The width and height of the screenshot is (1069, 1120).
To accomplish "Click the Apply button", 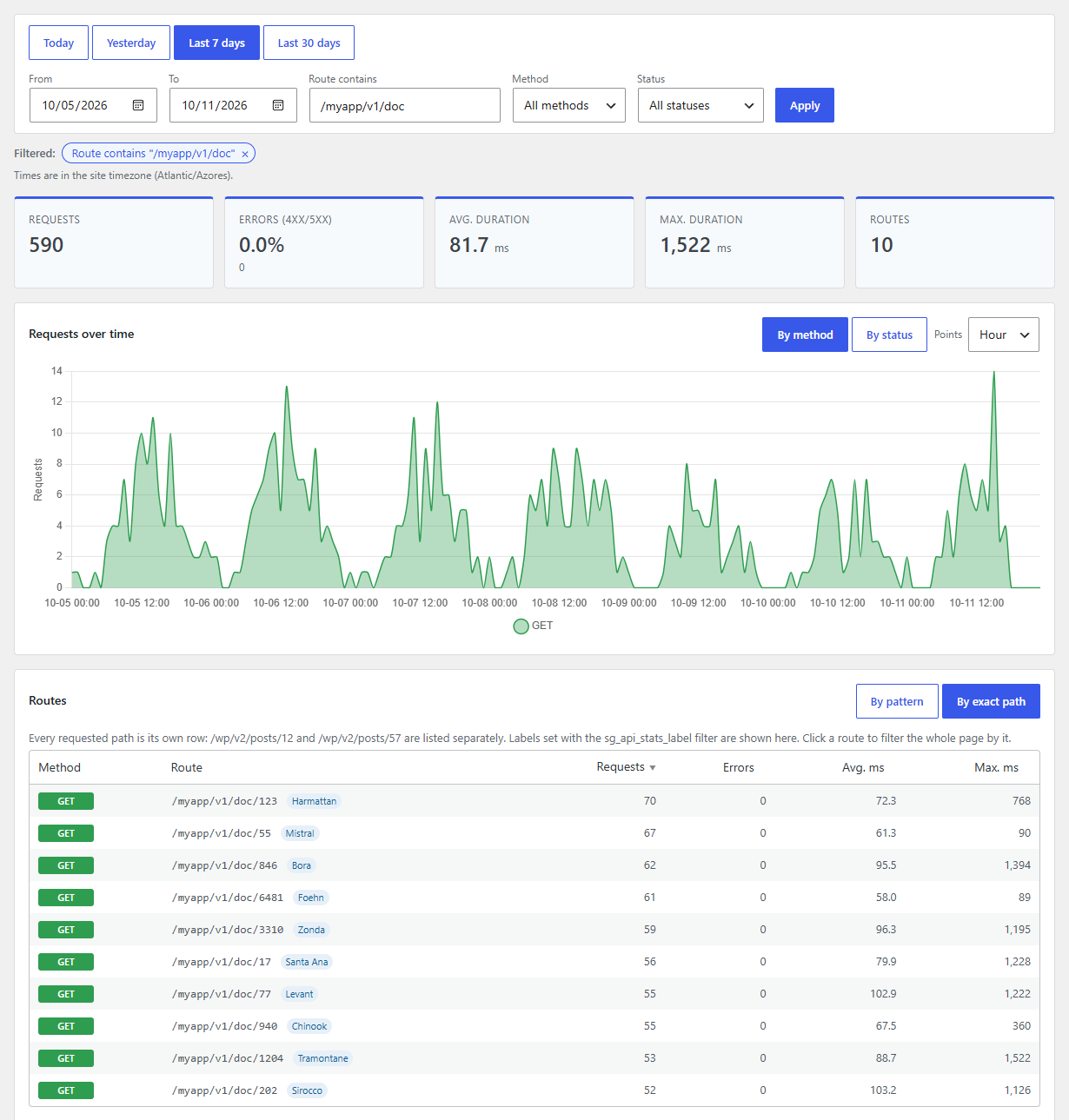I will pos(805,105).
